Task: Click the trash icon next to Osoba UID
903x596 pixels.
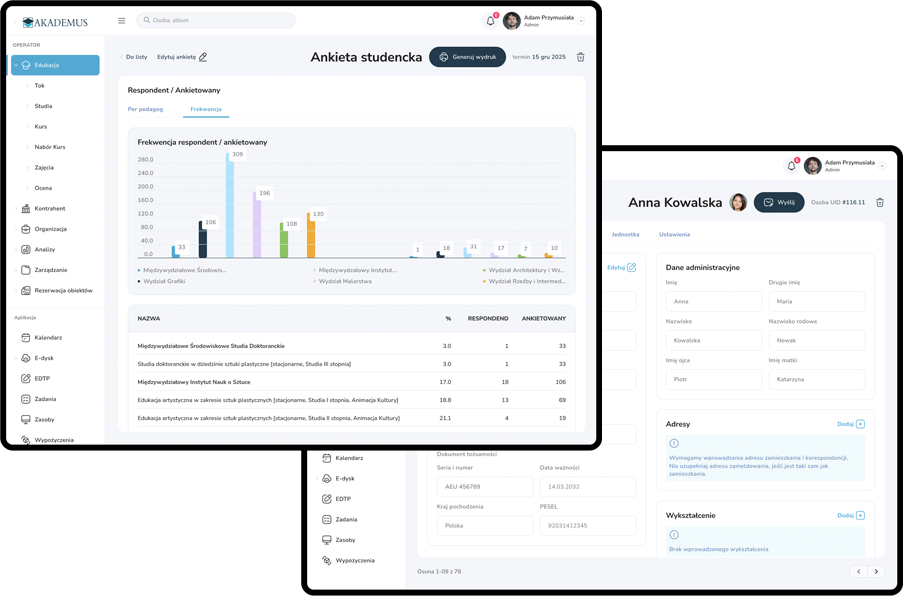Action: click(880, 202)
